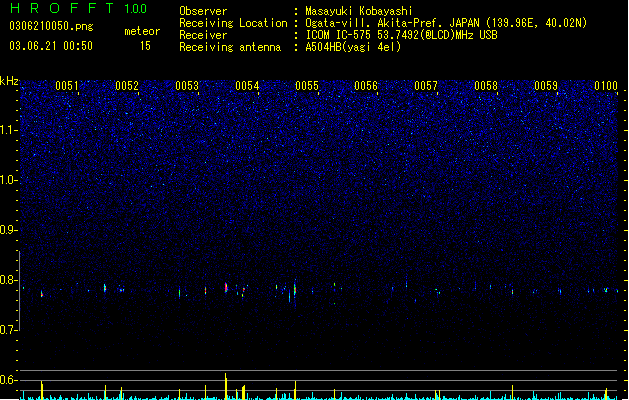
Task: Select the 0055 time label
Action: (x=307, y=86)
